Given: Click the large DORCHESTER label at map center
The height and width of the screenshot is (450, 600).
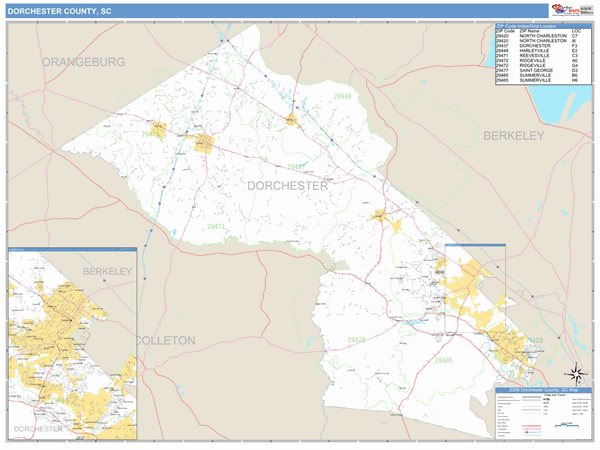Looking at the screenshot, I should 287,186.
